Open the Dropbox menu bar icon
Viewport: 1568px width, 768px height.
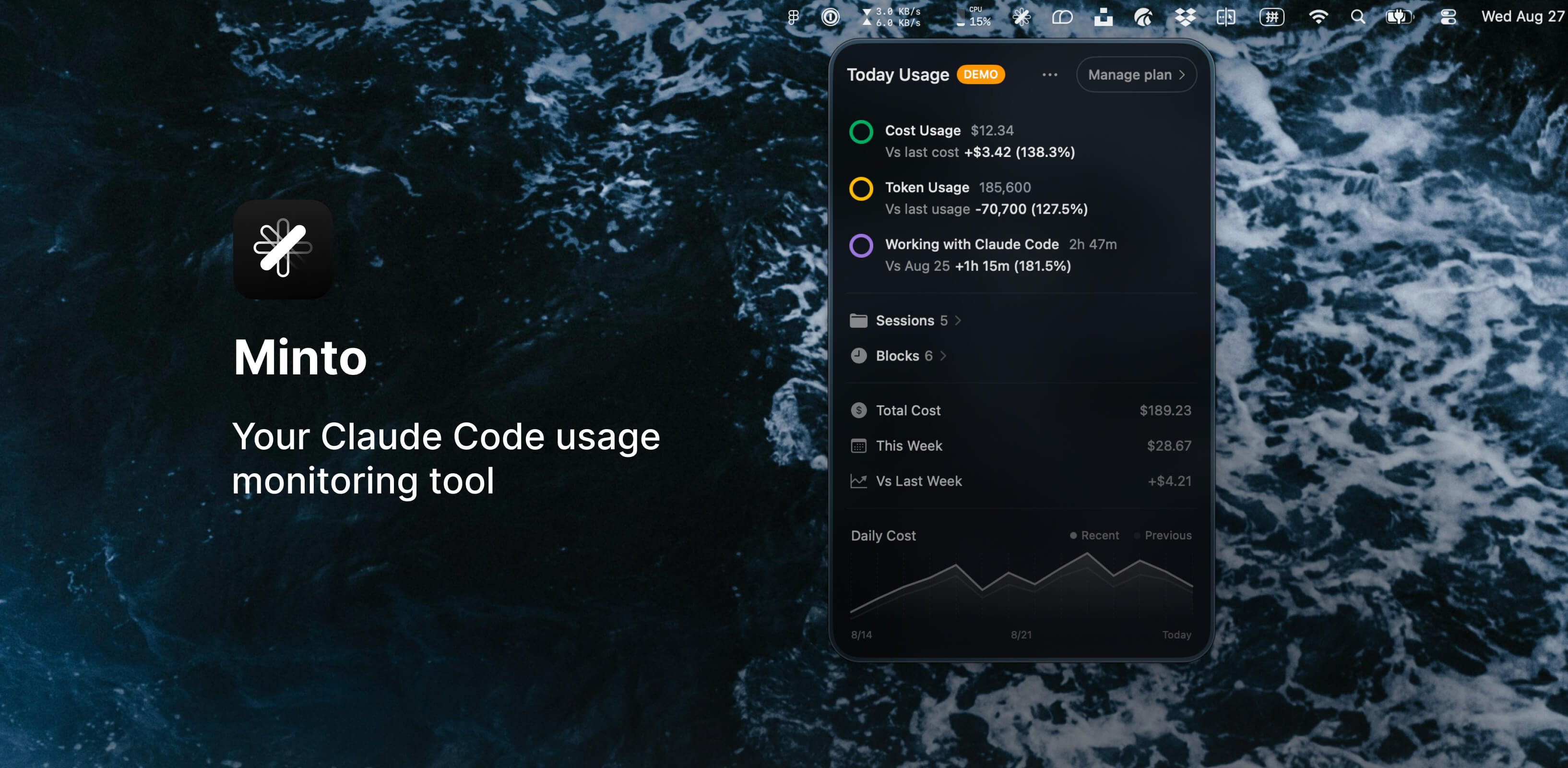(1185, 17)
